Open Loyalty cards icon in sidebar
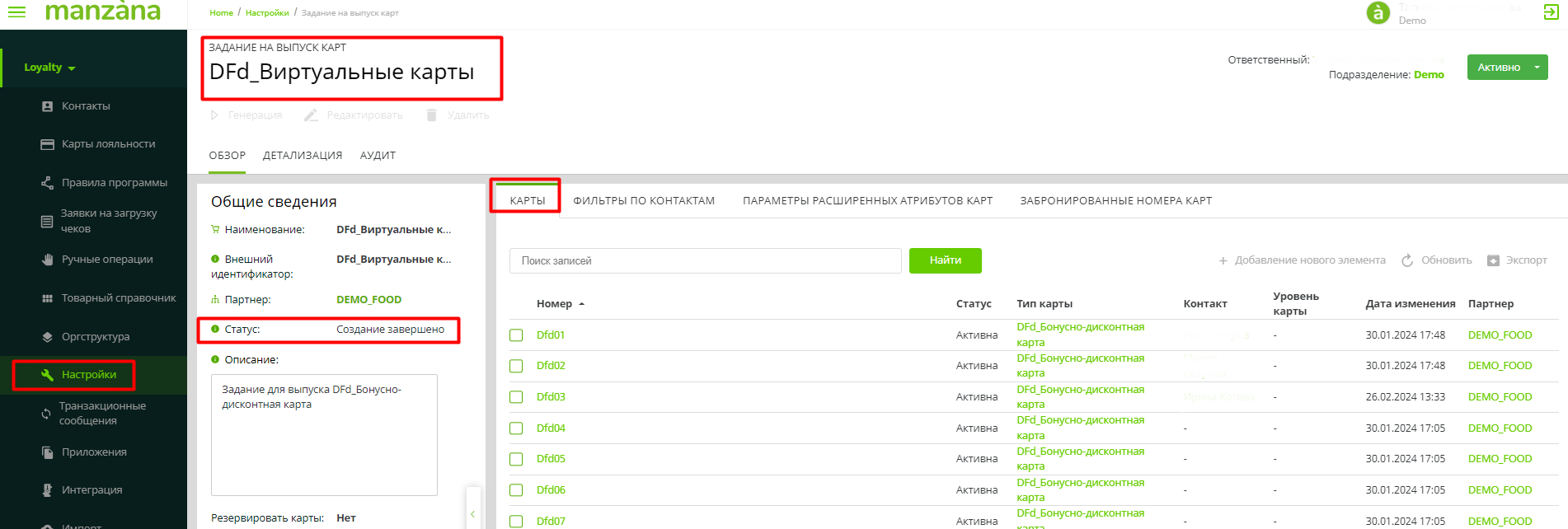 click(47, 144)
